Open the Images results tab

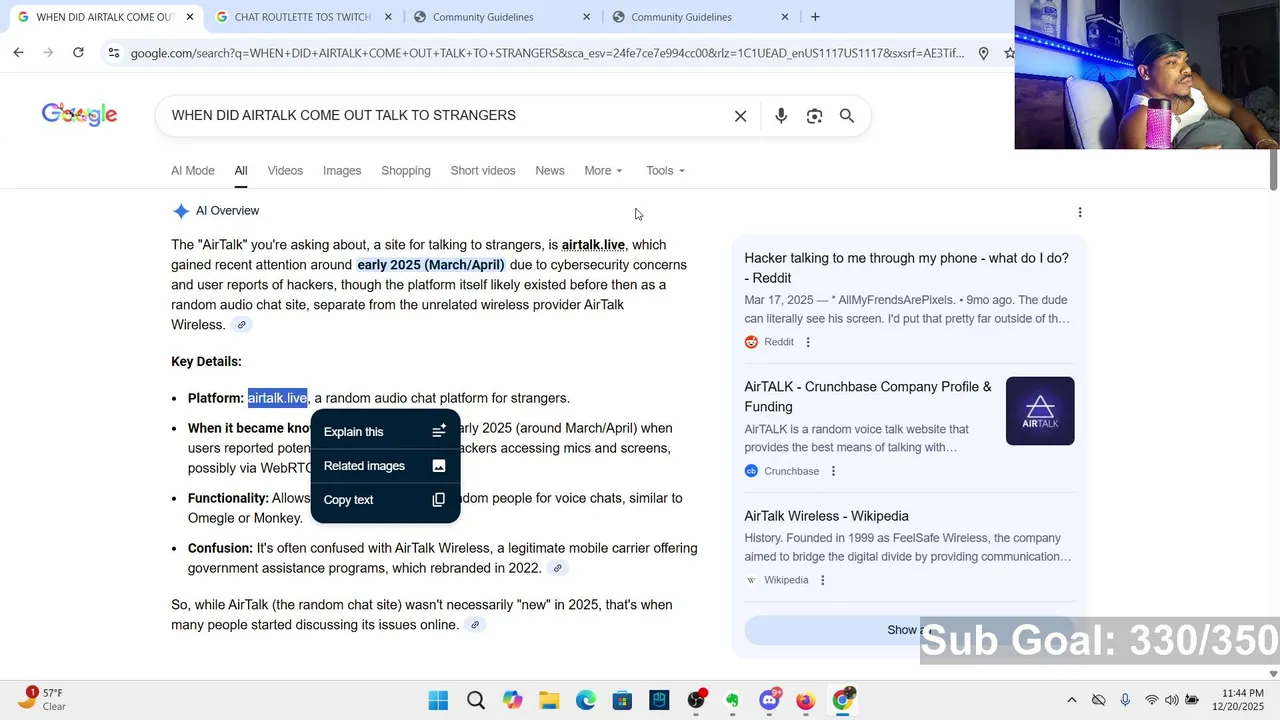click(x=342, y=171)
